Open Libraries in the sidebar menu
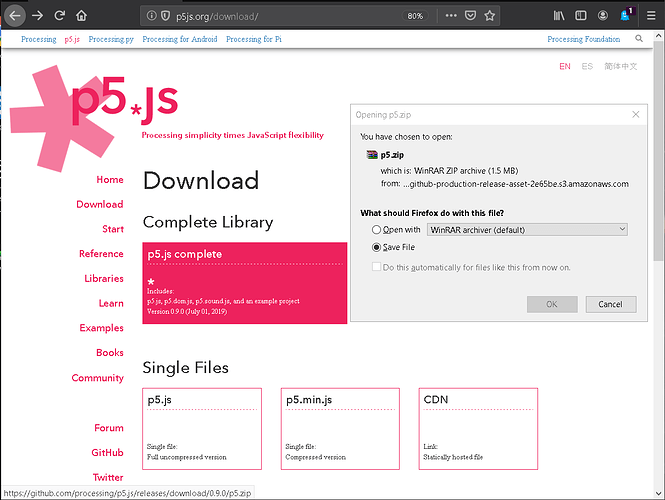 tap(104, 279)
